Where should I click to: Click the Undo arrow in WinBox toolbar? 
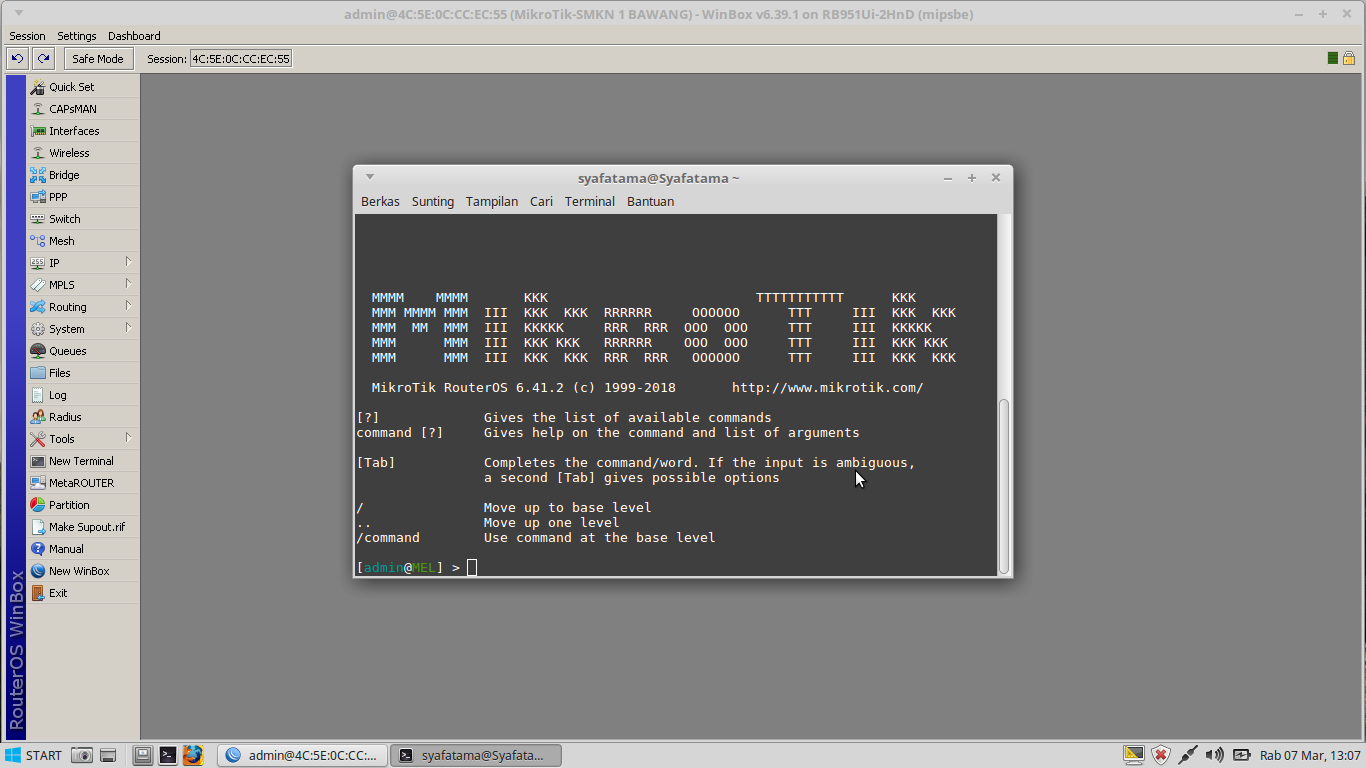click(17, 59)
